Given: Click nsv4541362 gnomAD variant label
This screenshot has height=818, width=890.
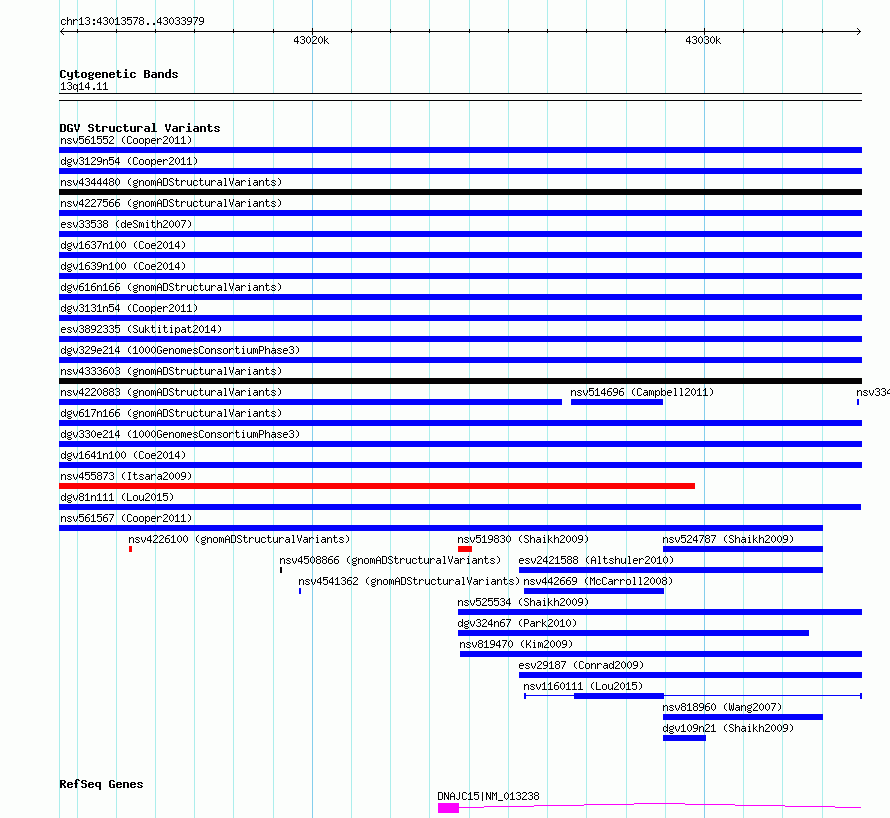Looking at the screenshot, I should [409, 581].
